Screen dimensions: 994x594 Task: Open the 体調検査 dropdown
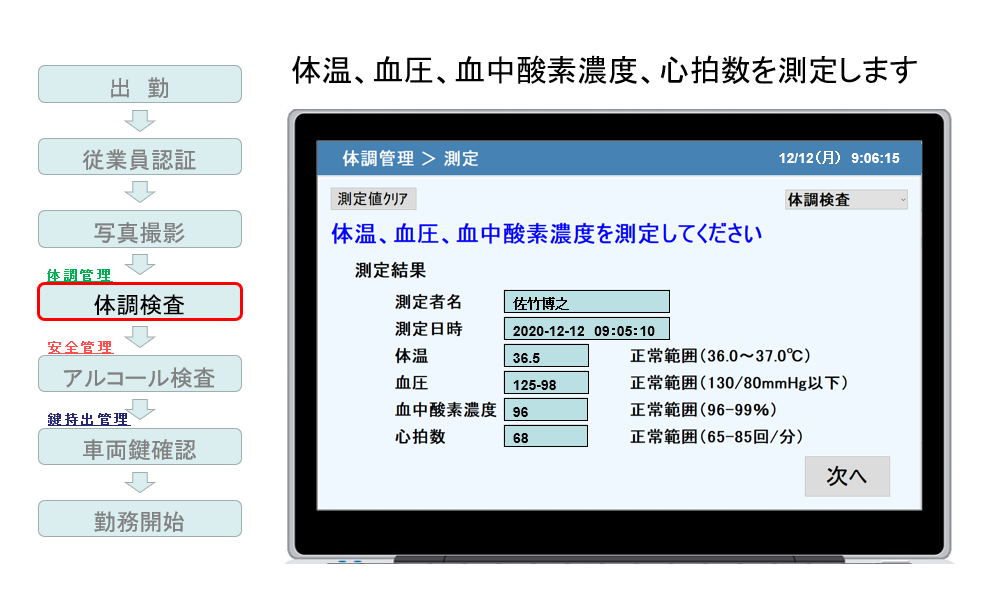tap(846, 200)
